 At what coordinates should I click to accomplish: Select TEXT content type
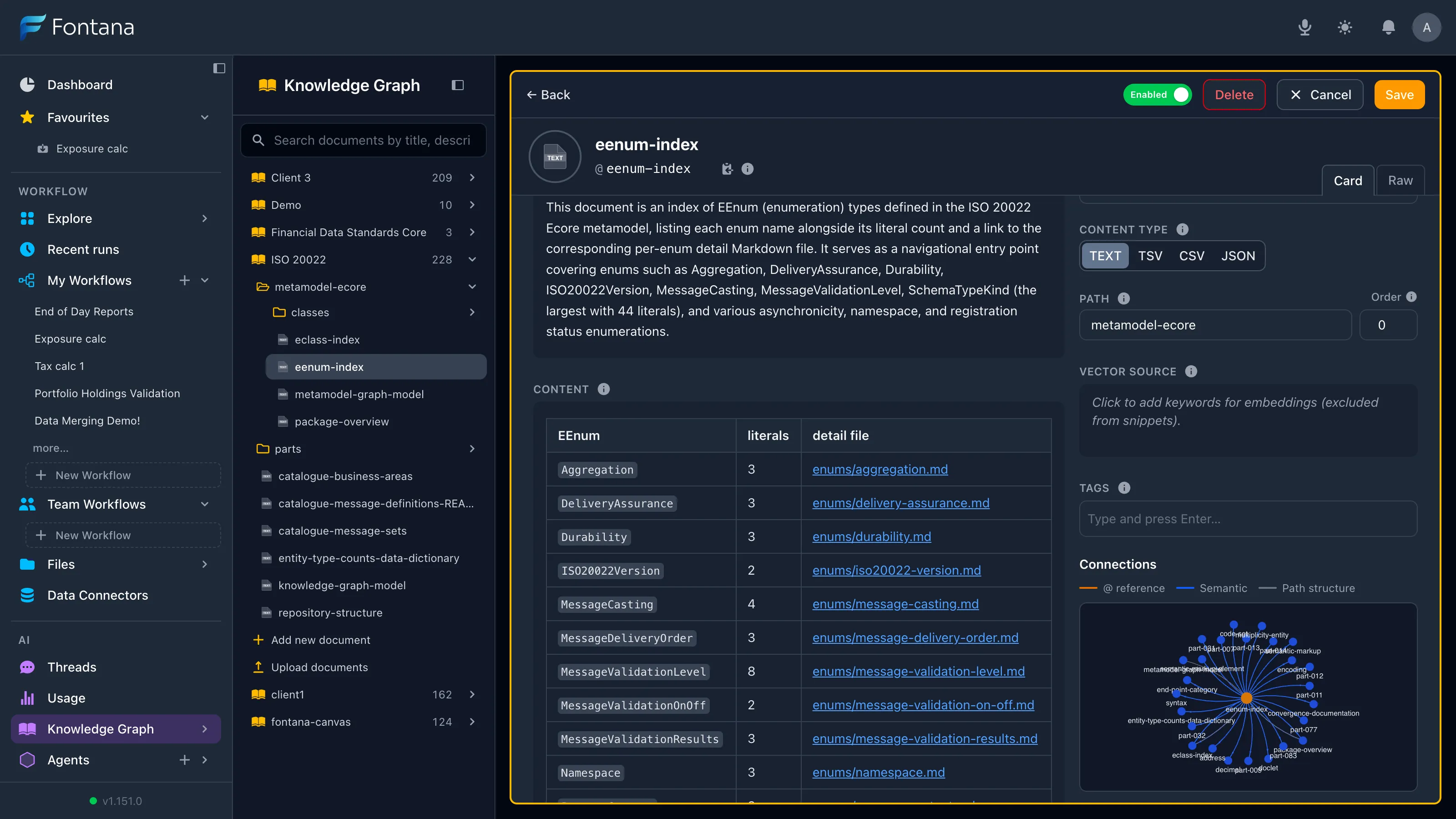(x=1105, y=256)
